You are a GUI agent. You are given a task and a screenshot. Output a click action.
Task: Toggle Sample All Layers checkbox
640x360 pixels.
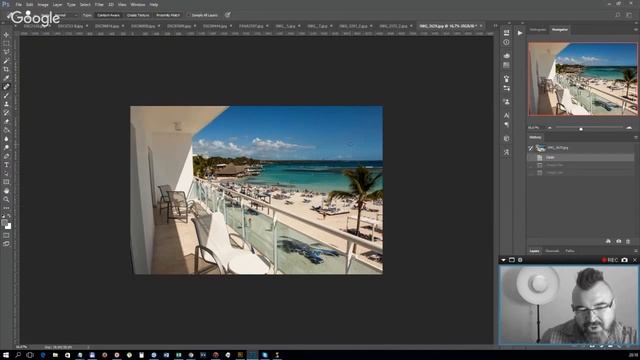point(189,15)
